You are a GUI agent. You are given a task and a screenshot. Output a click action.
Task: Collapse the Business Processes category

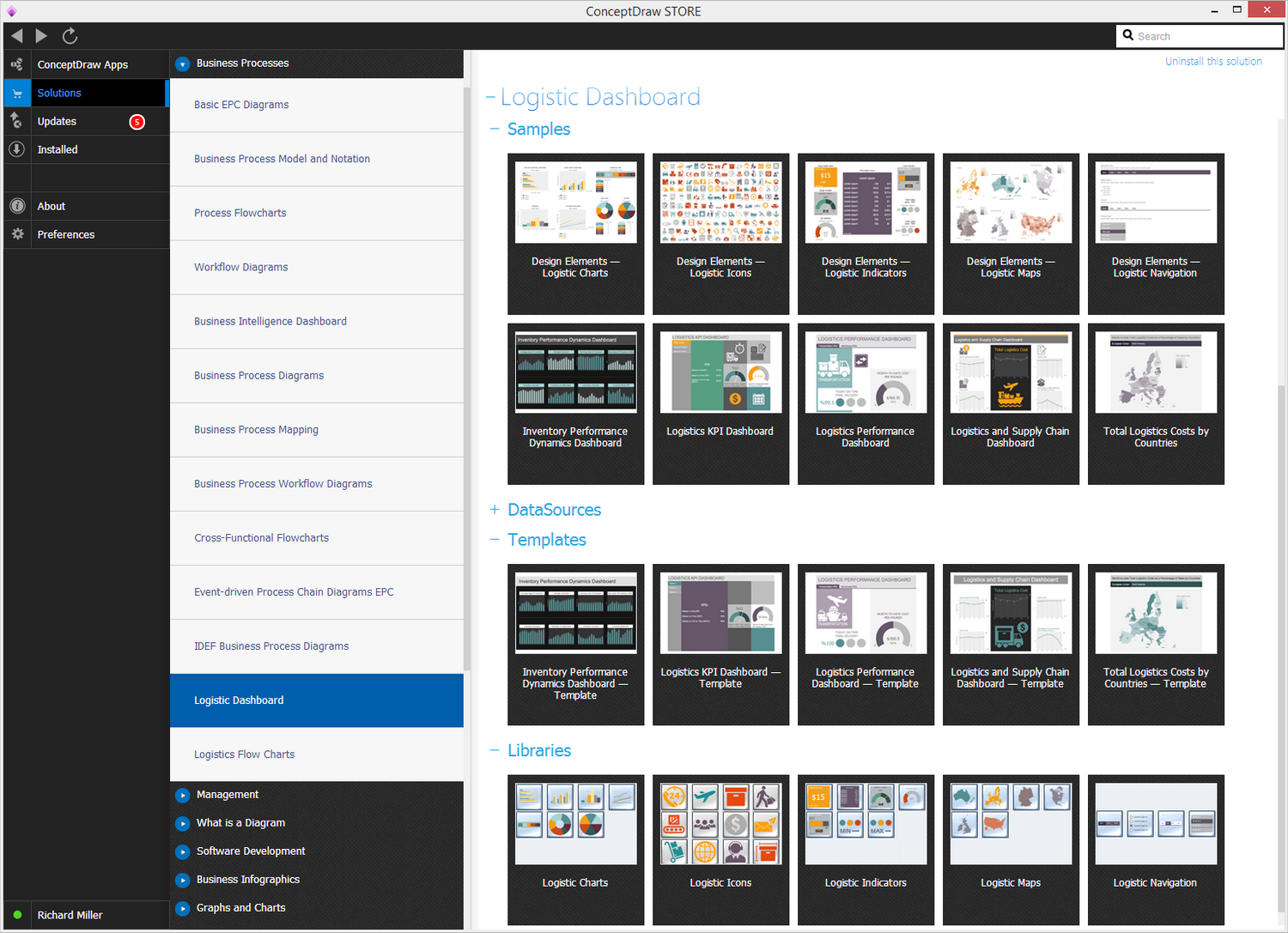click(182, 64)
